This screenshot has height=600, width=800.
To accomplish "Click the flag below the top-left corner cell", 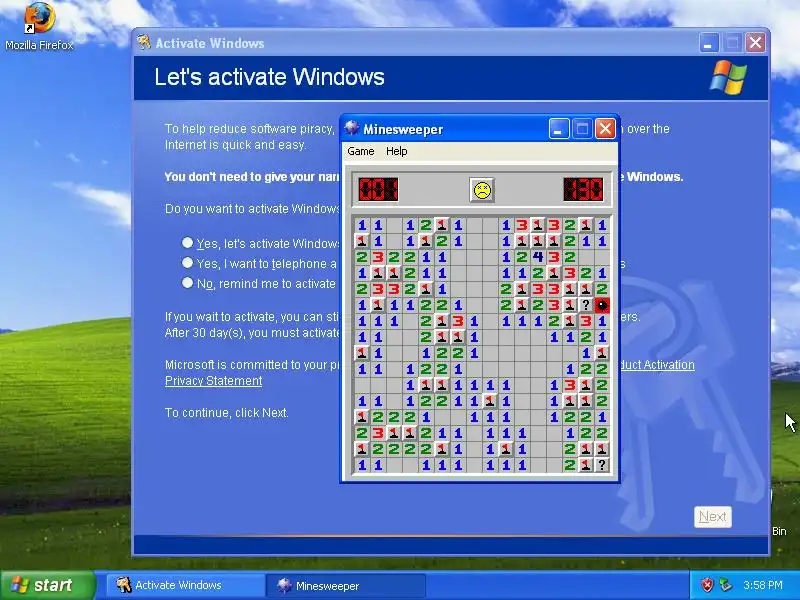I will point(362,241).
